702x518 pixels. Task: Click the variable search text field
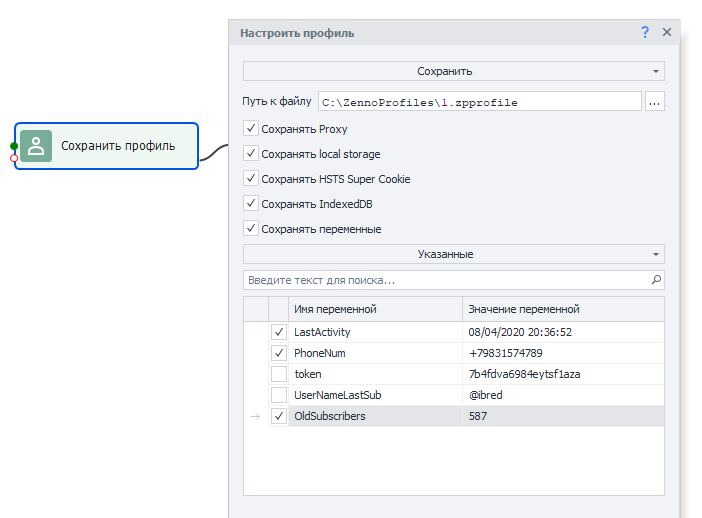click(445, 280)
